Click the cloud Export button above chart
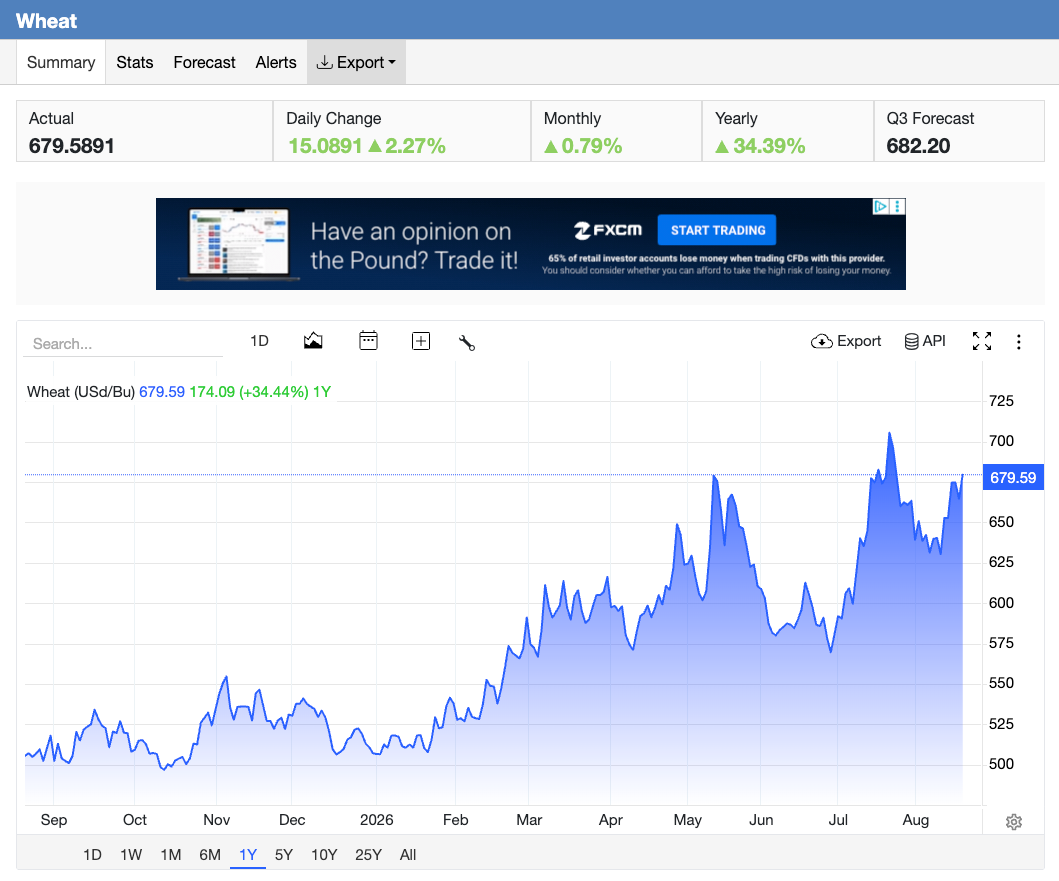Screen dimensions: 1059x881 coord(846,341)
